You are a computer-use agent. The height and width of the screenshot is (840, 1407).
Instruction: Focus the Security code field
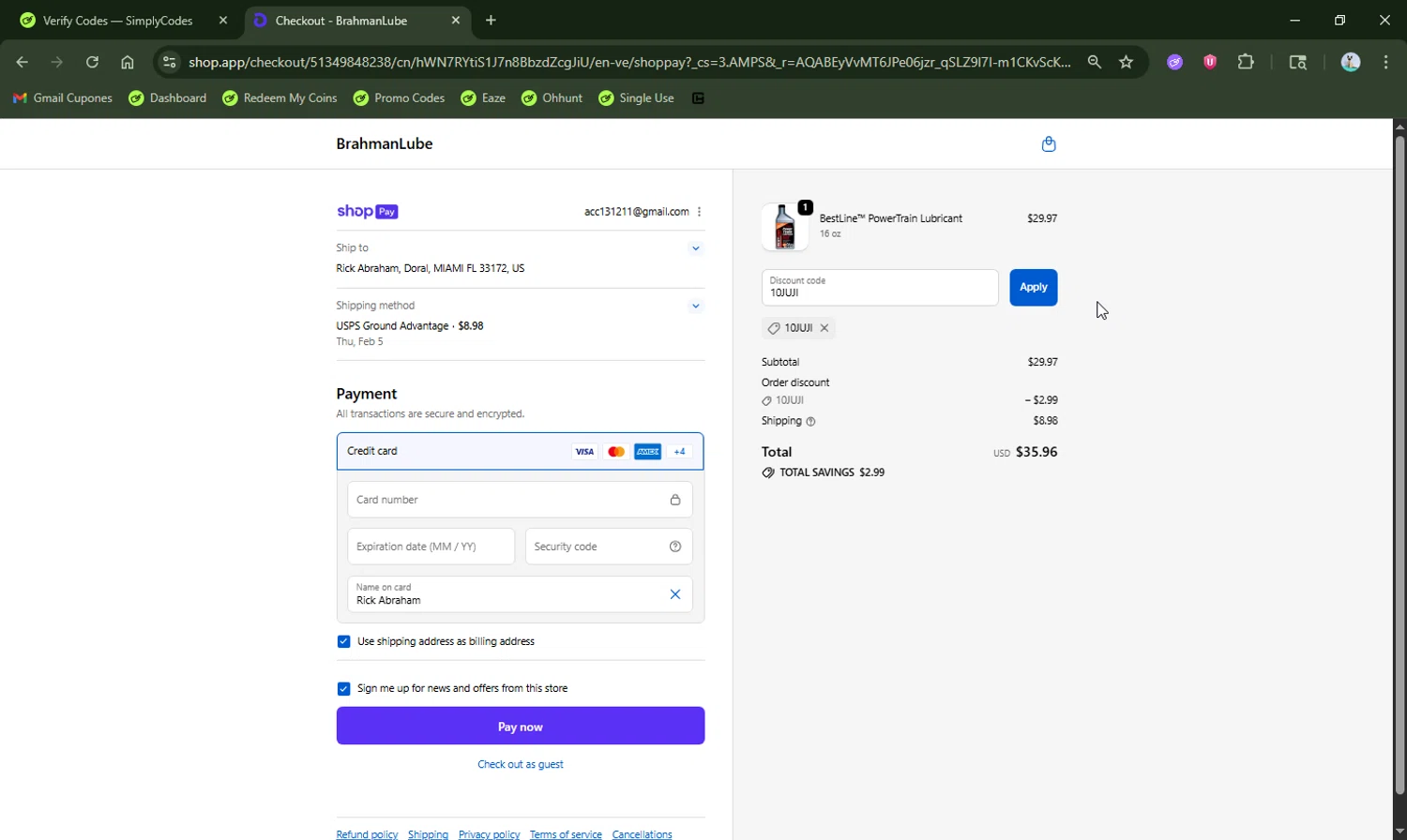click(x=609, y=547)
